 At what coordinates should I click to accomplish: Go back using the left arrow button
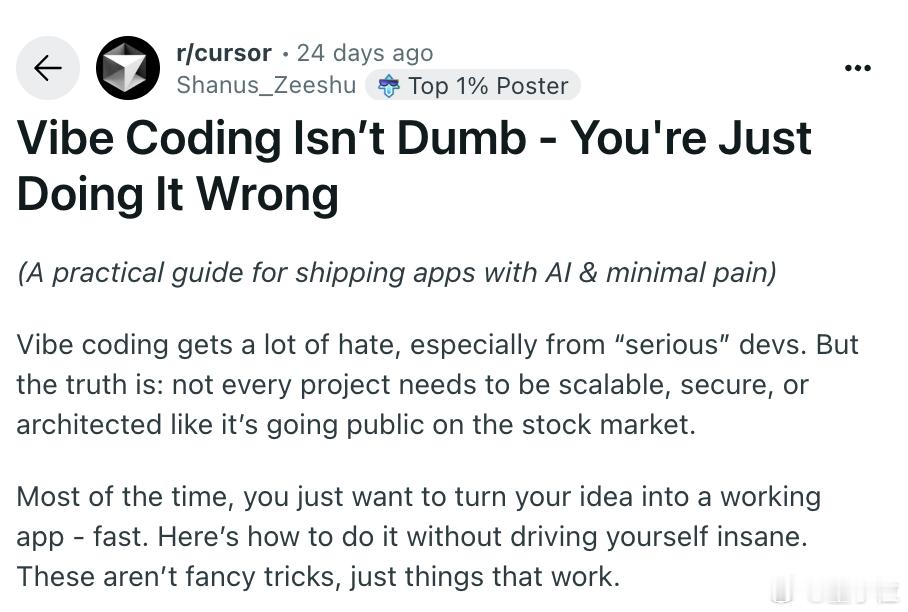point(47,68)
